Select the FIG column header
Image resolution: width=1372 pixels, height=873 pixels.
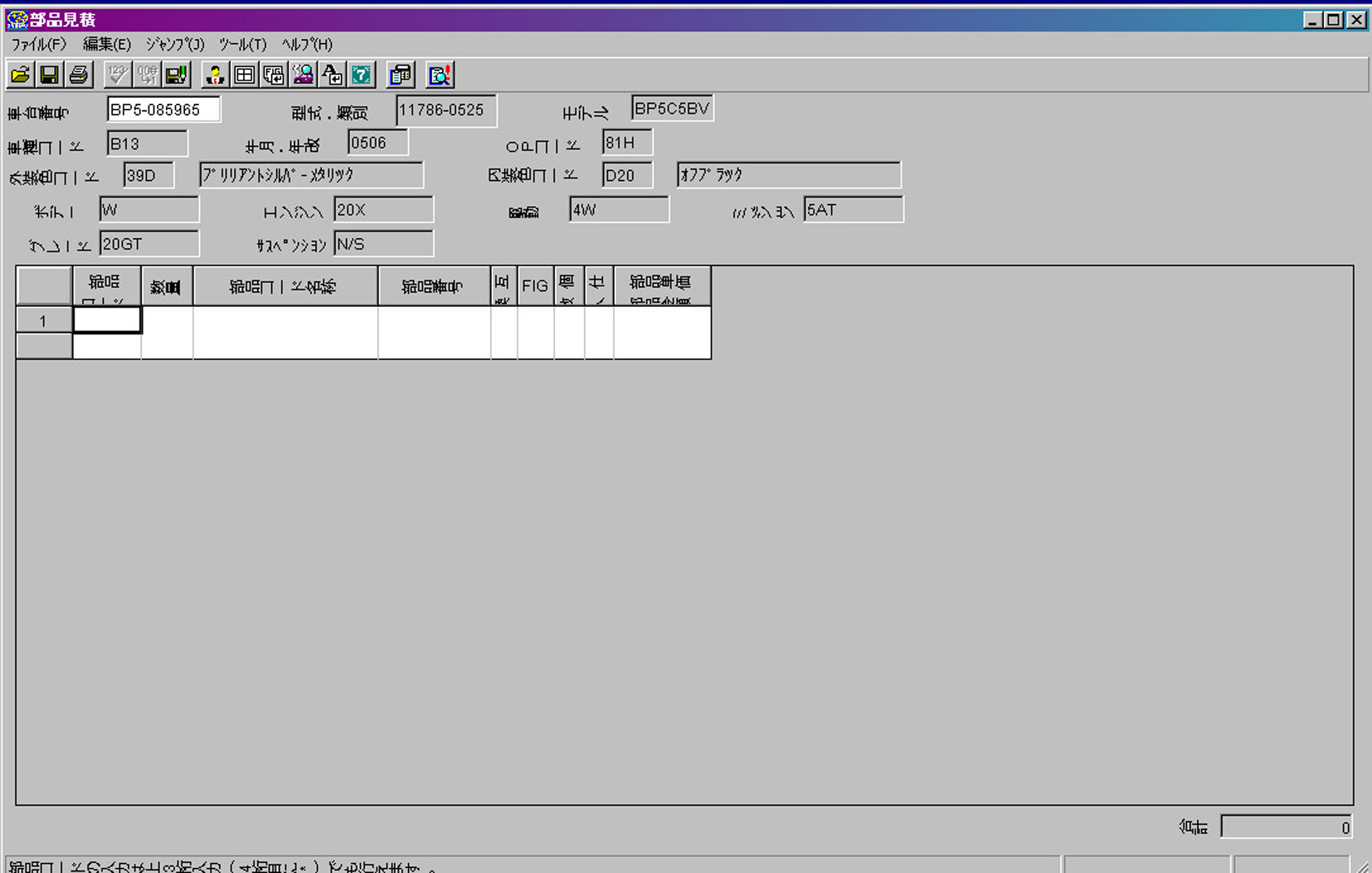click(x=535, y=286)
